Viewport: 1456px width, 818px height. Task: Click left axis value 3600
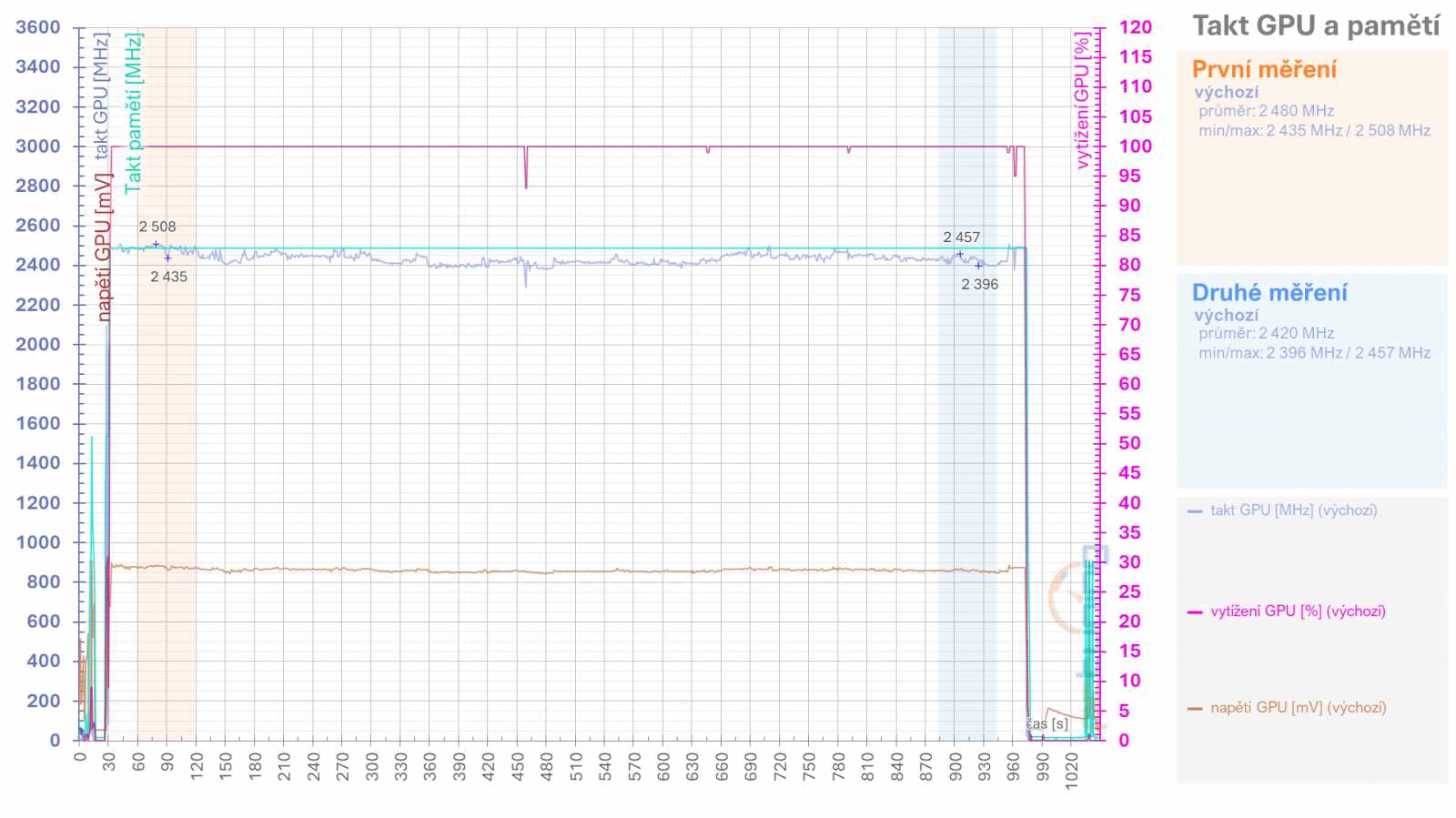pos(38,27)
